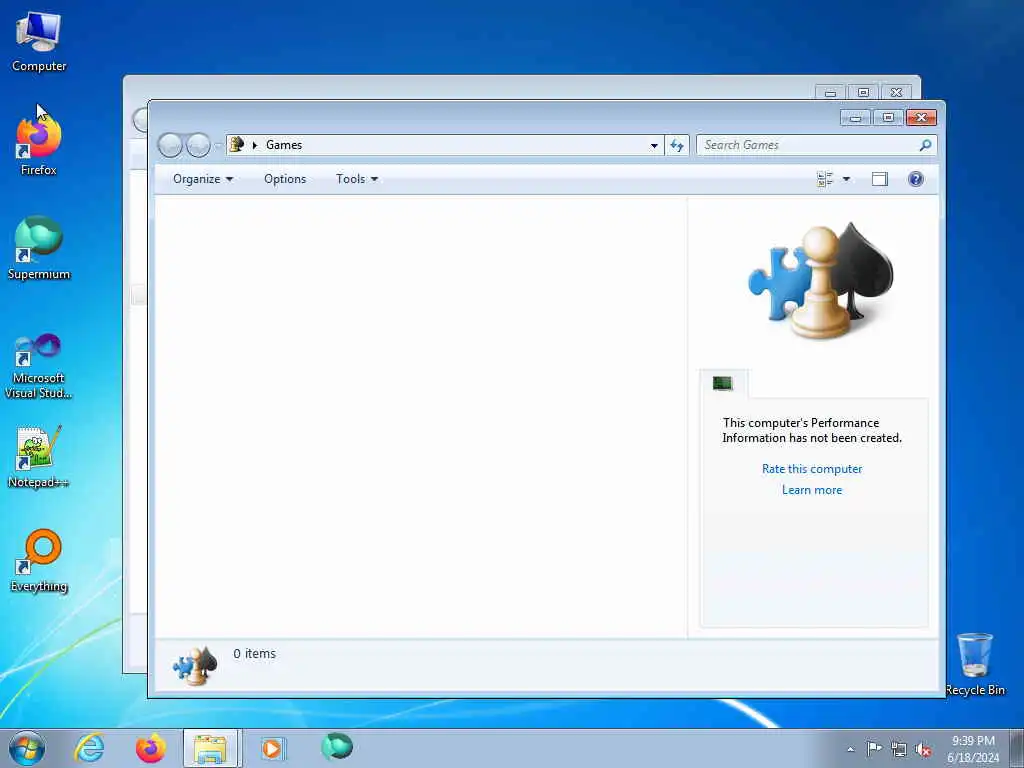Click the Learn more link
This screenshot has width=1024, height=768.
point(812,490)
